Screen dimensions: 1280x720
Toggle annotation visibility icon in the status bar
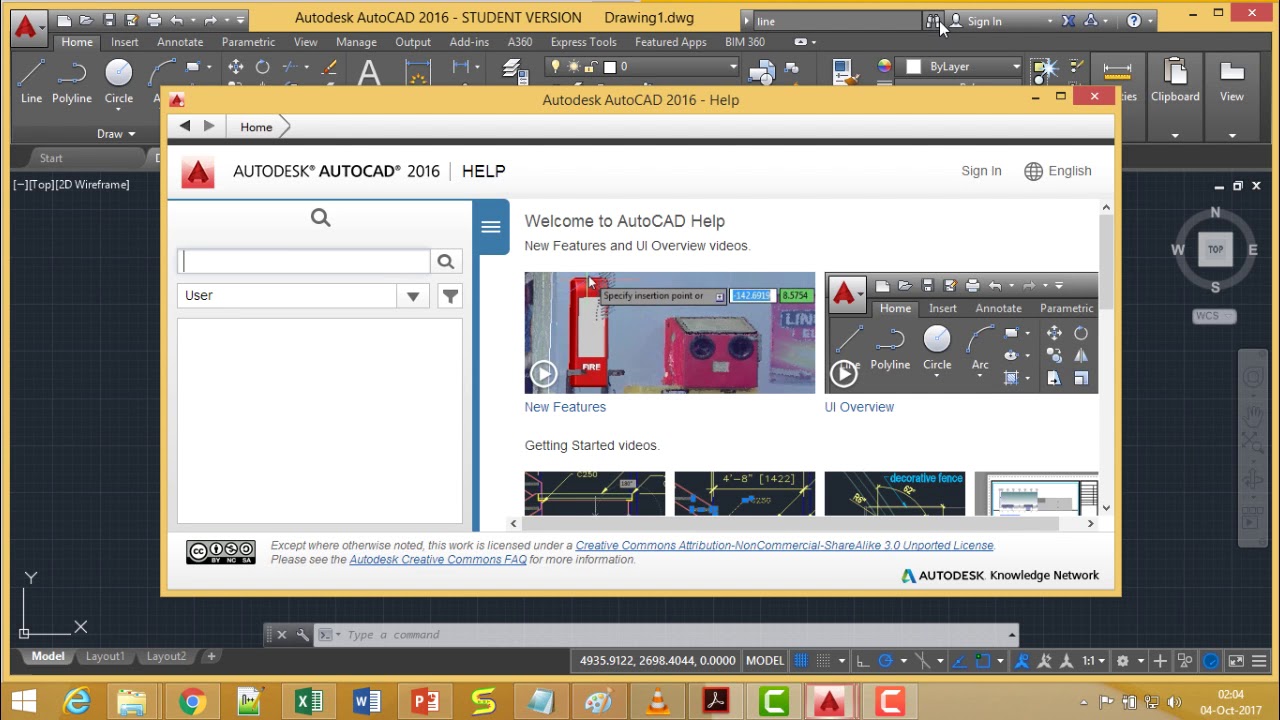coord(1021,661)
